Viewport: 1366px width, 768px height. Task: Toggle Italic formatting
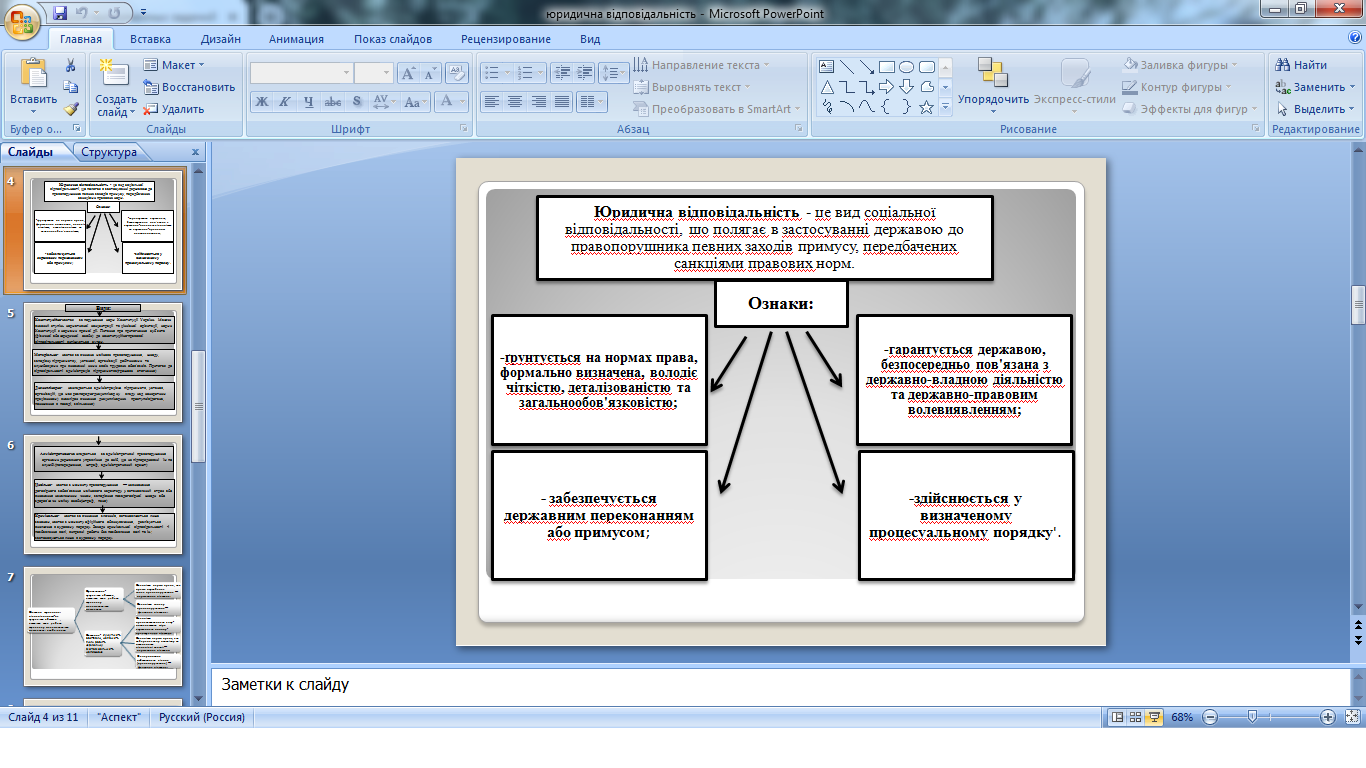285,101
